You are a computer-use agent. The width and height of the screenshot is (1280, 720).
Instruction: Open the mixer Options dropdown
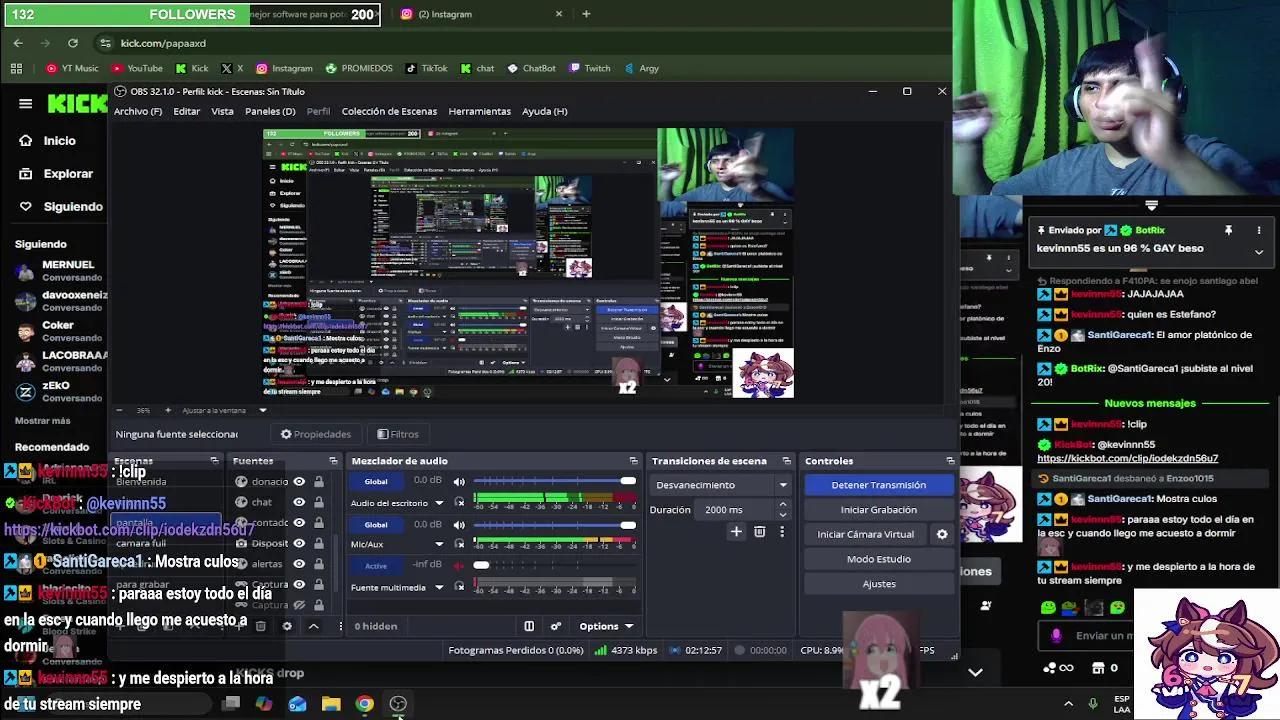[606, 626]
